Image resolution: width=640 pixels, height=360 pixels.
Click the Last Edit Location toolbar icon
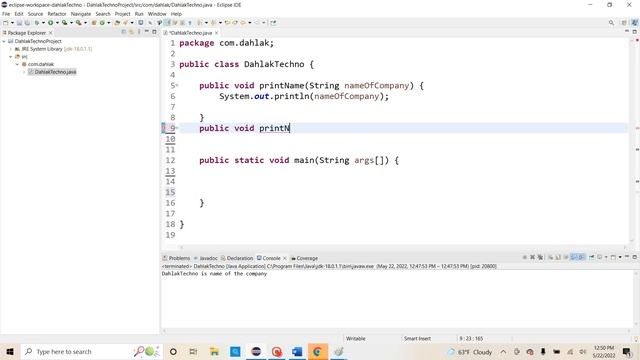[227, 23]
